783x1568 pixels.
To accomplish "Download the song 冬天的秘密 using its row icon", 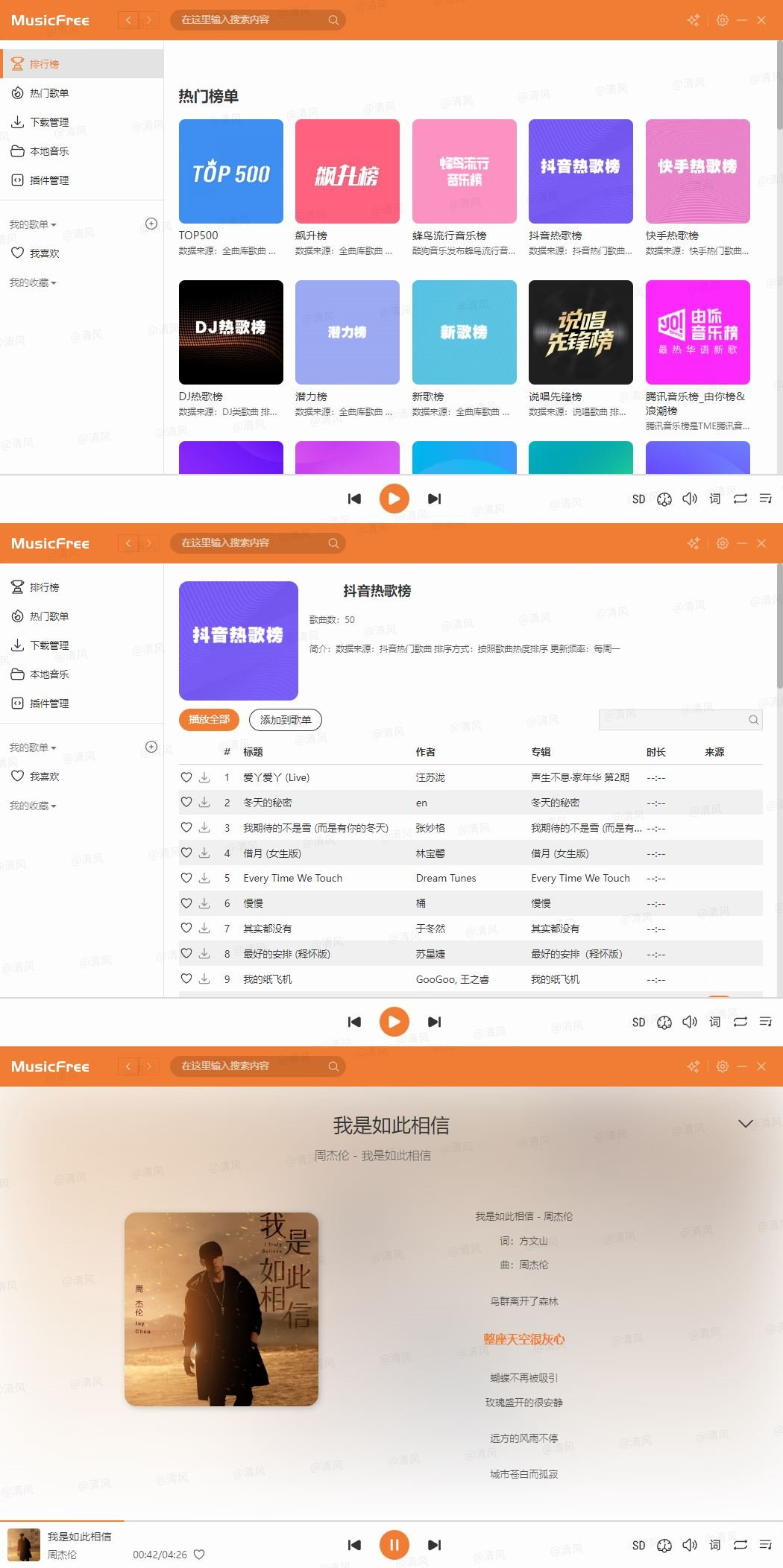I will click(x=204, y=803).
